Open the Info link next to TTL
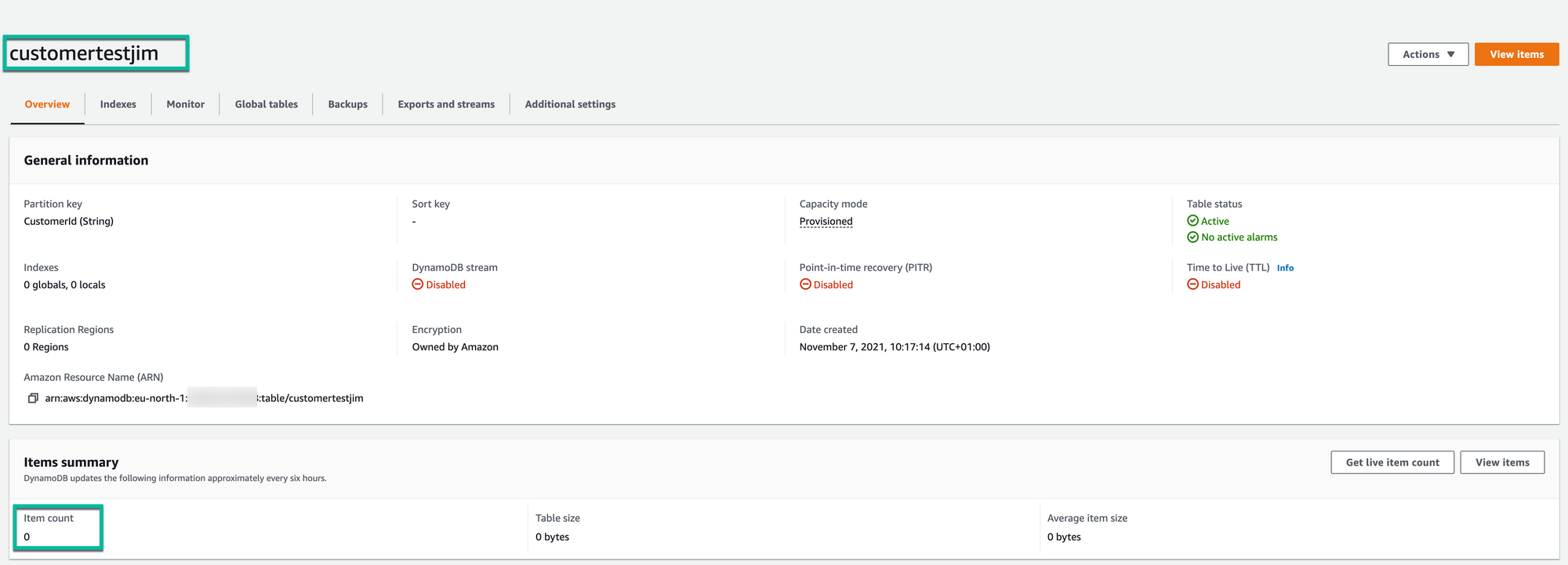Viewport: 1568px width, 565px height. 1285,268
